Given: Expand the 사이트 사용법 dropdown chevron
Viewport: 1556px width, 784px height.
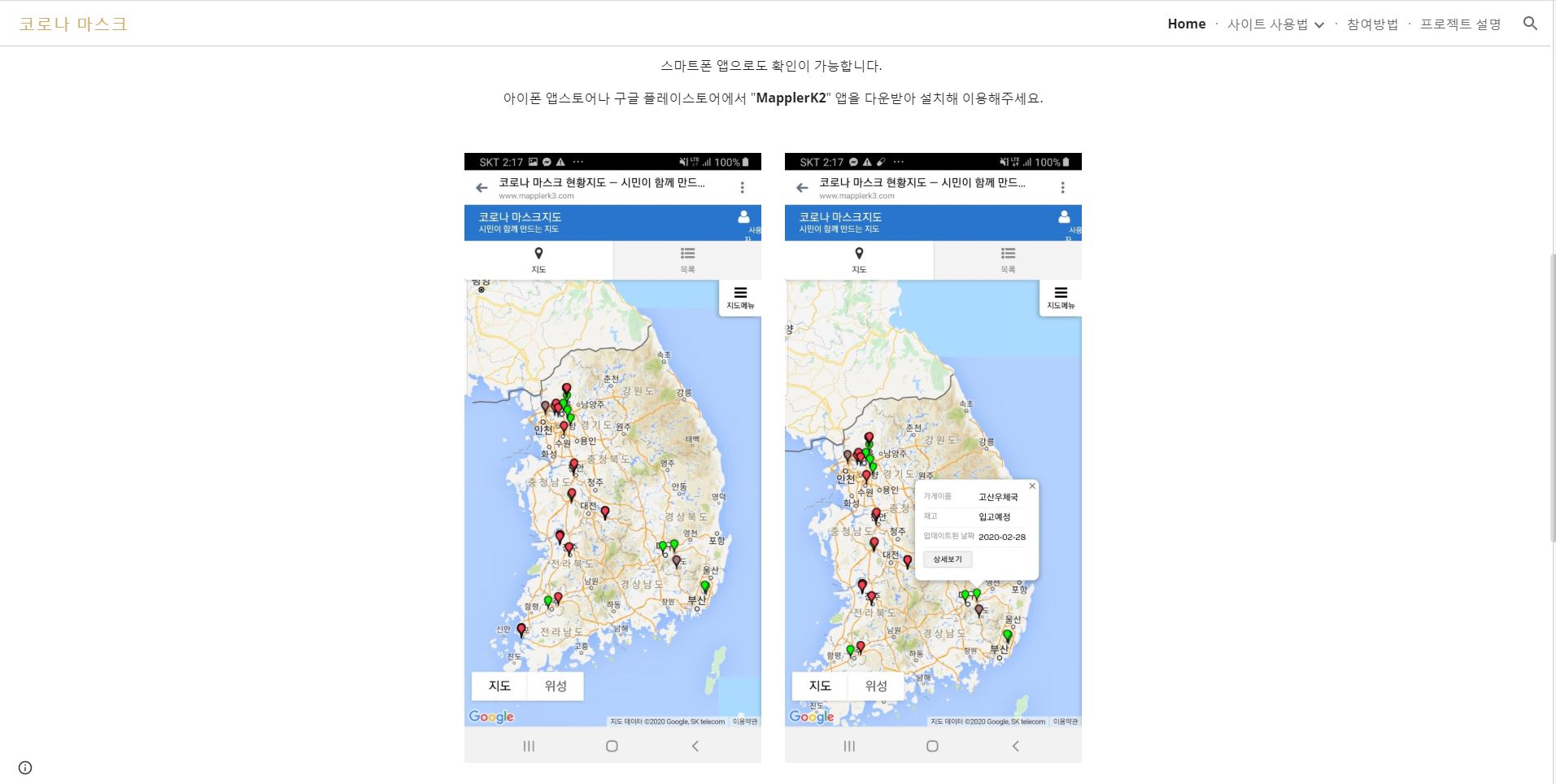Looking at the screenshot, I should (x=1318, y=24).
